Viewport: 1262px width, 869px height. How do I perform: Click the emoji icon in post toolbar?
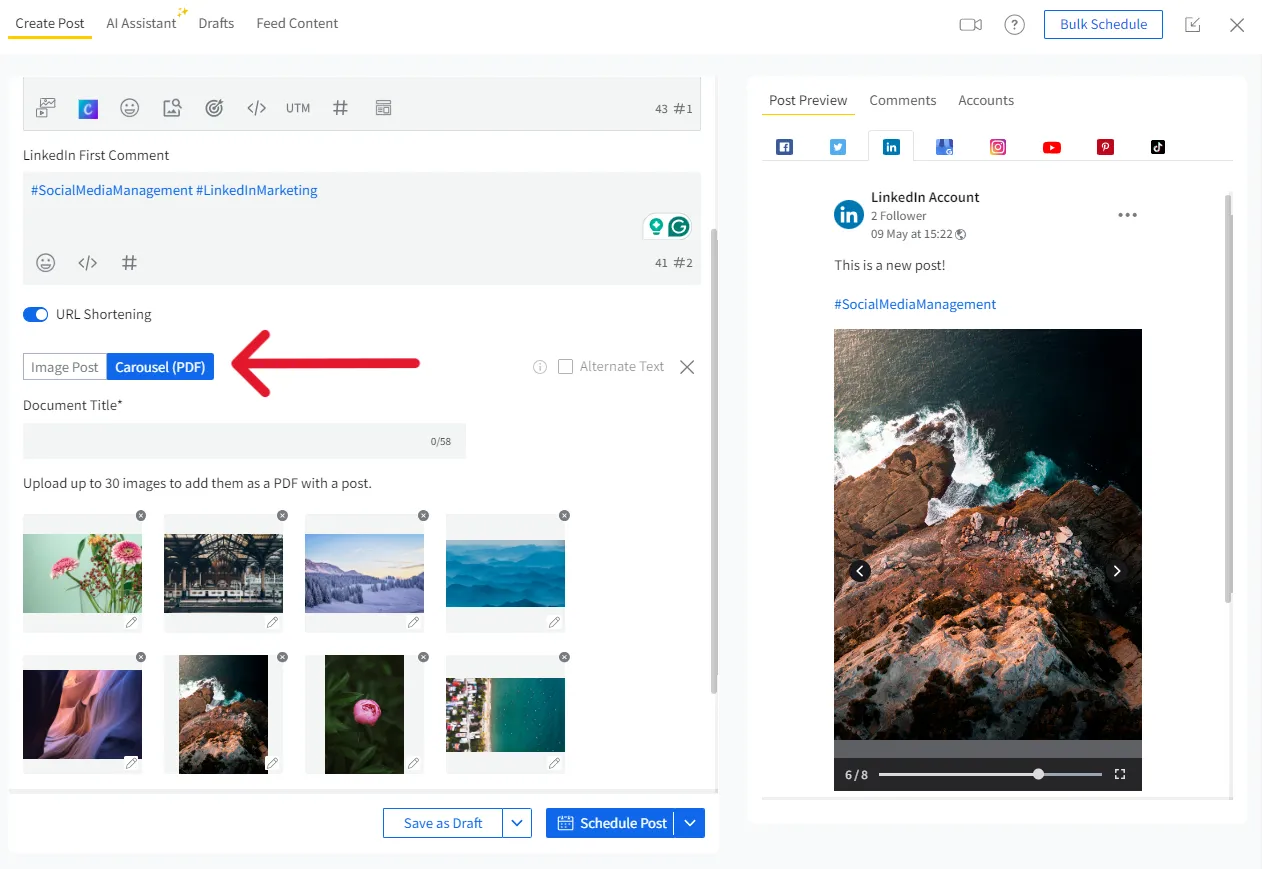(130, 108)
